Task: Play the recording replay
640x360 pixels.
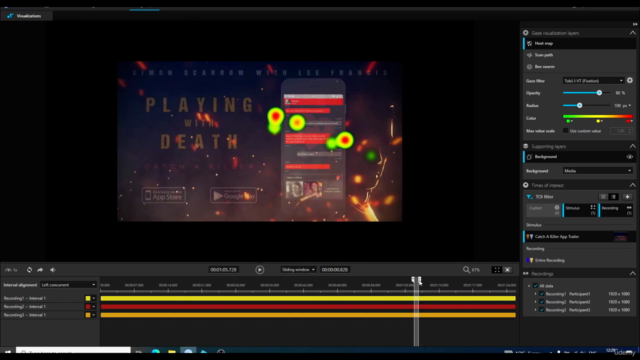Action: (260, 270)
